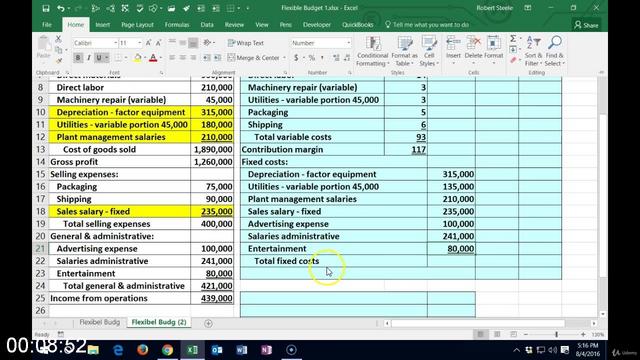Toggle Wrap Text
640x360 pixels.
tap(246, 43)
